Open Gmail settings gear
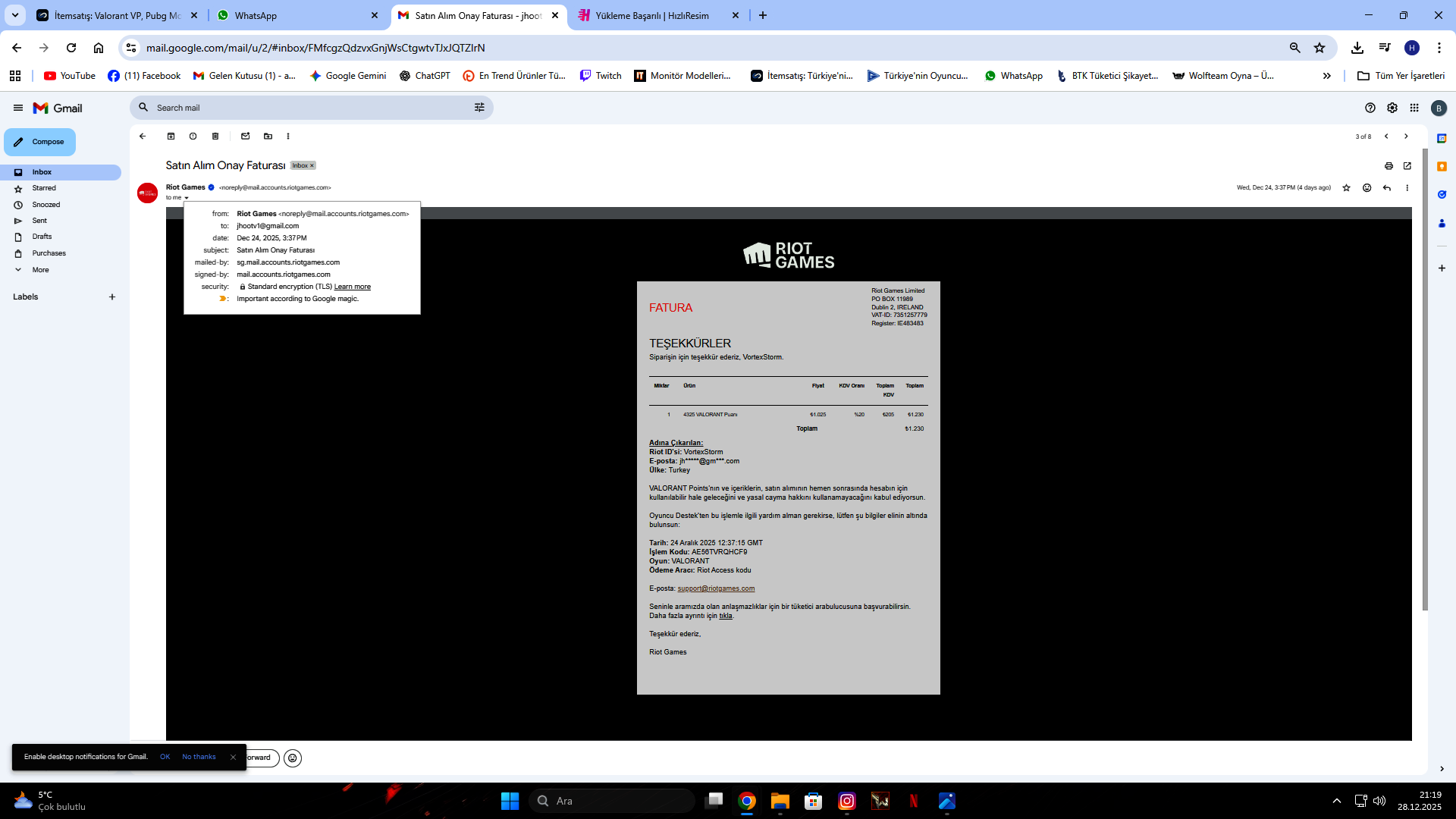1456x819 pixels. pyautogui.click(x=1392, y=108)
